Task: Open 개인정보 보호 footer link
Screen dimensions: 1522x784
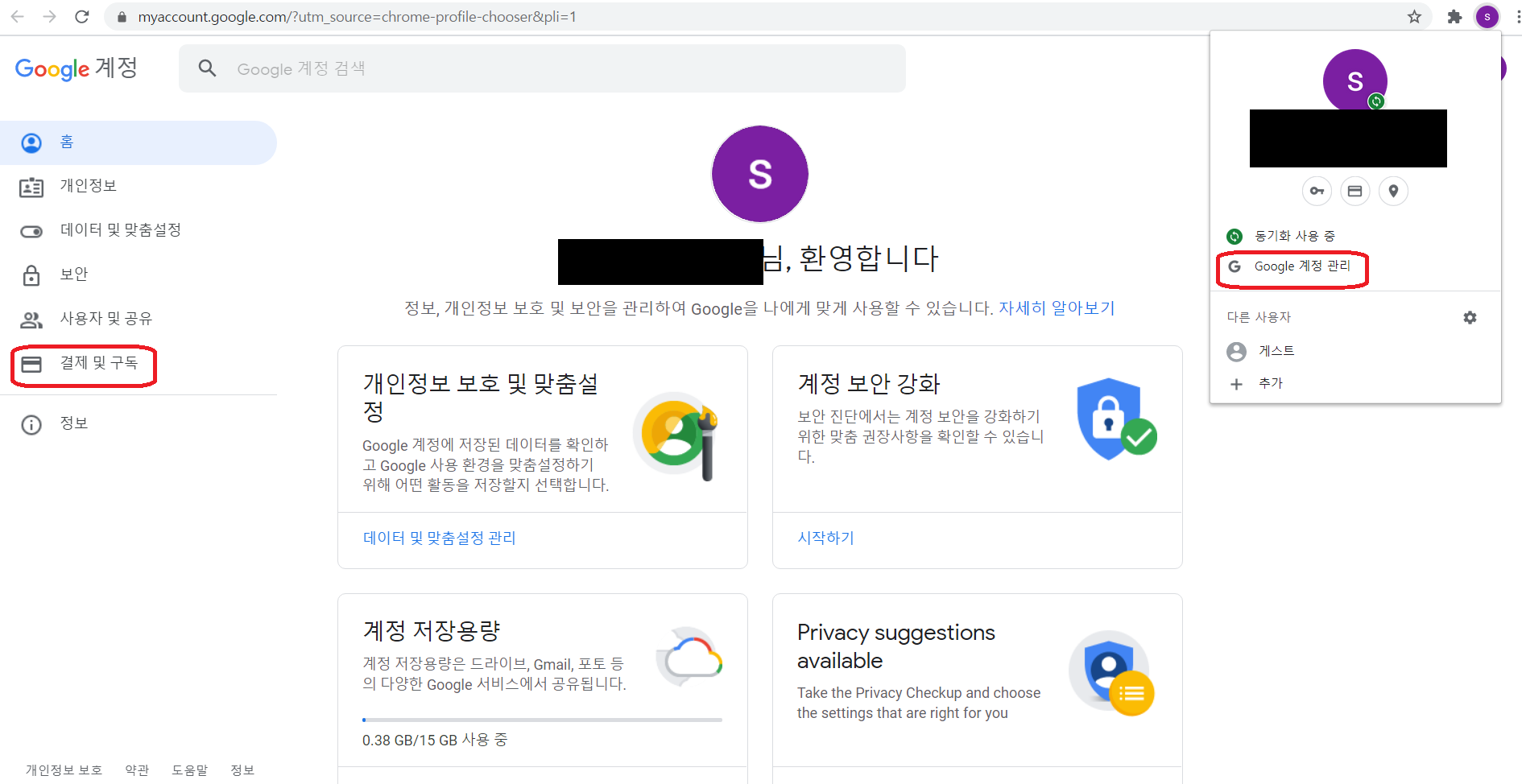Action: pyautogui.click(x=64, y=770)
